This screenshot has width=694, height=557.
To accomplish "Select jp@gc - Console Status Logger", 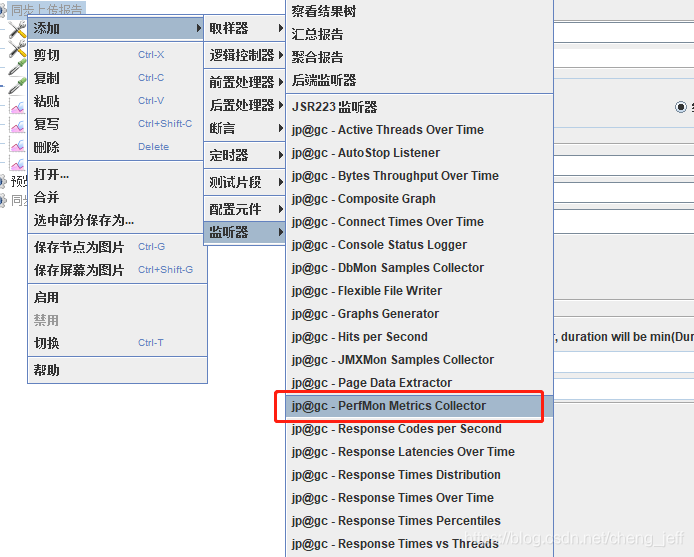I will [x=420, y=245].
